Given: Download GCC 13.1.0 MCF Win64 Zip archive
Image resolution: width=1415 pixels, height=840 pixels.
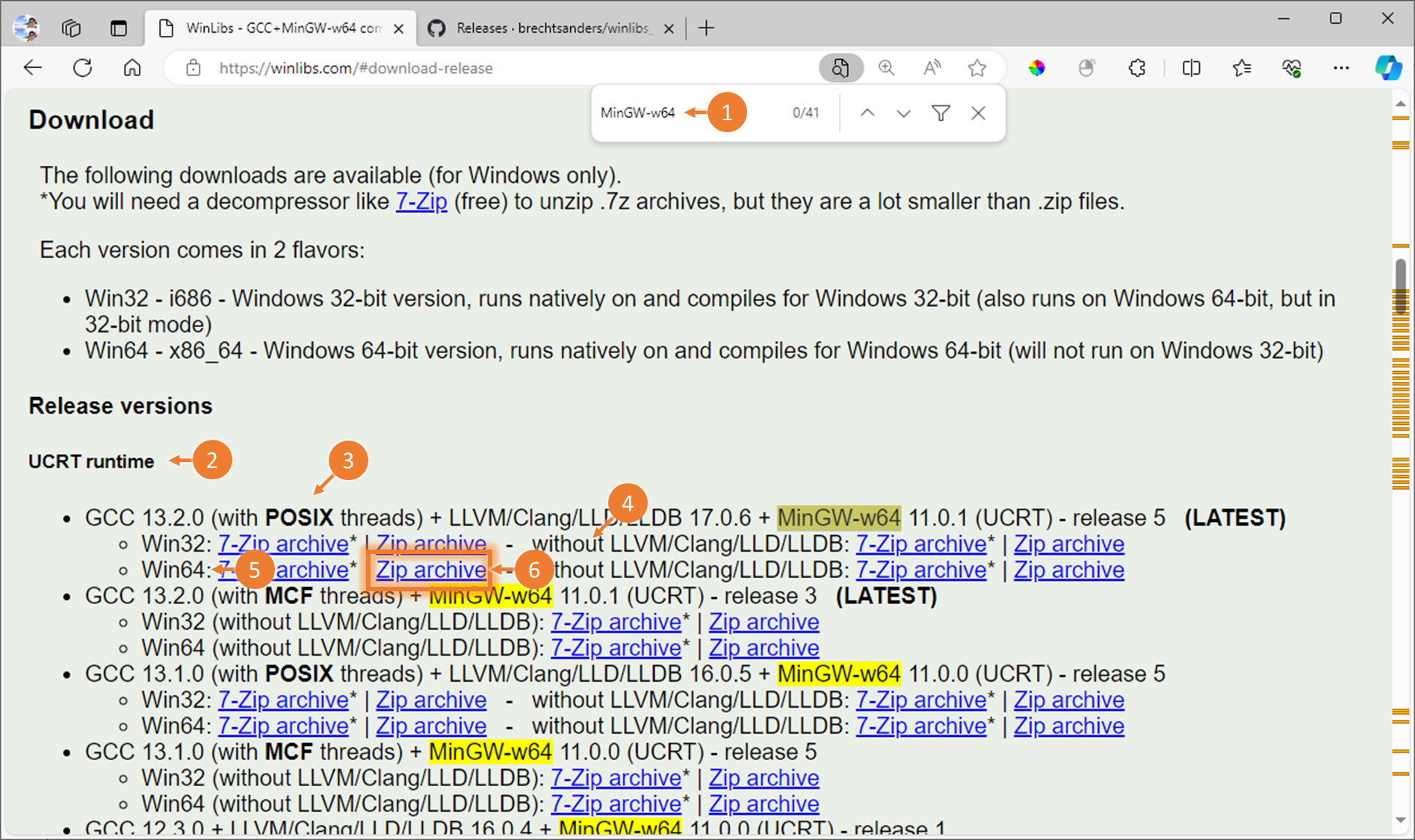Looking at the screenshot, I should point(764,803).
